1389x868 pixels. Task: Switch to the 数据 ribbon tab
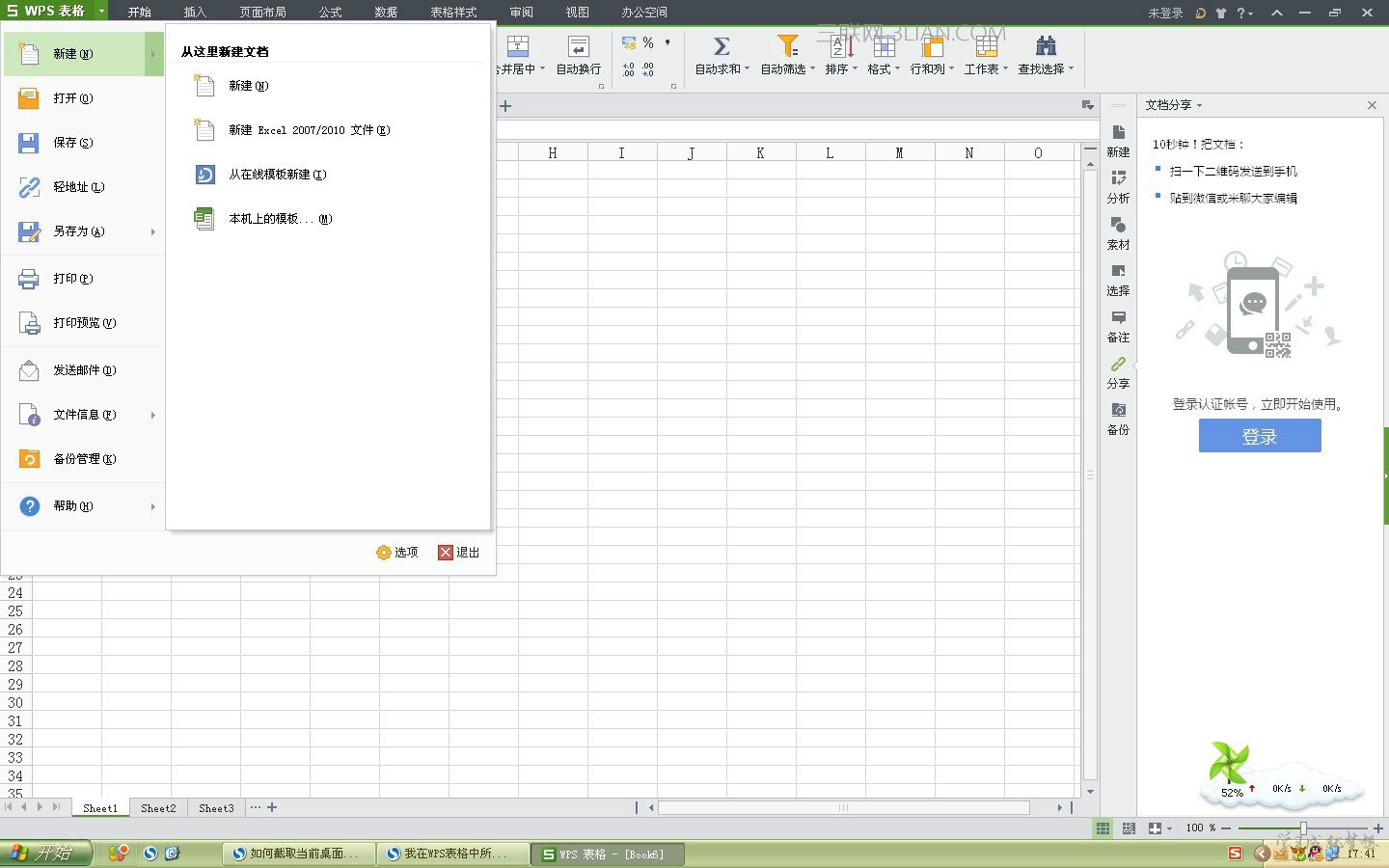(x=386, y=13)
